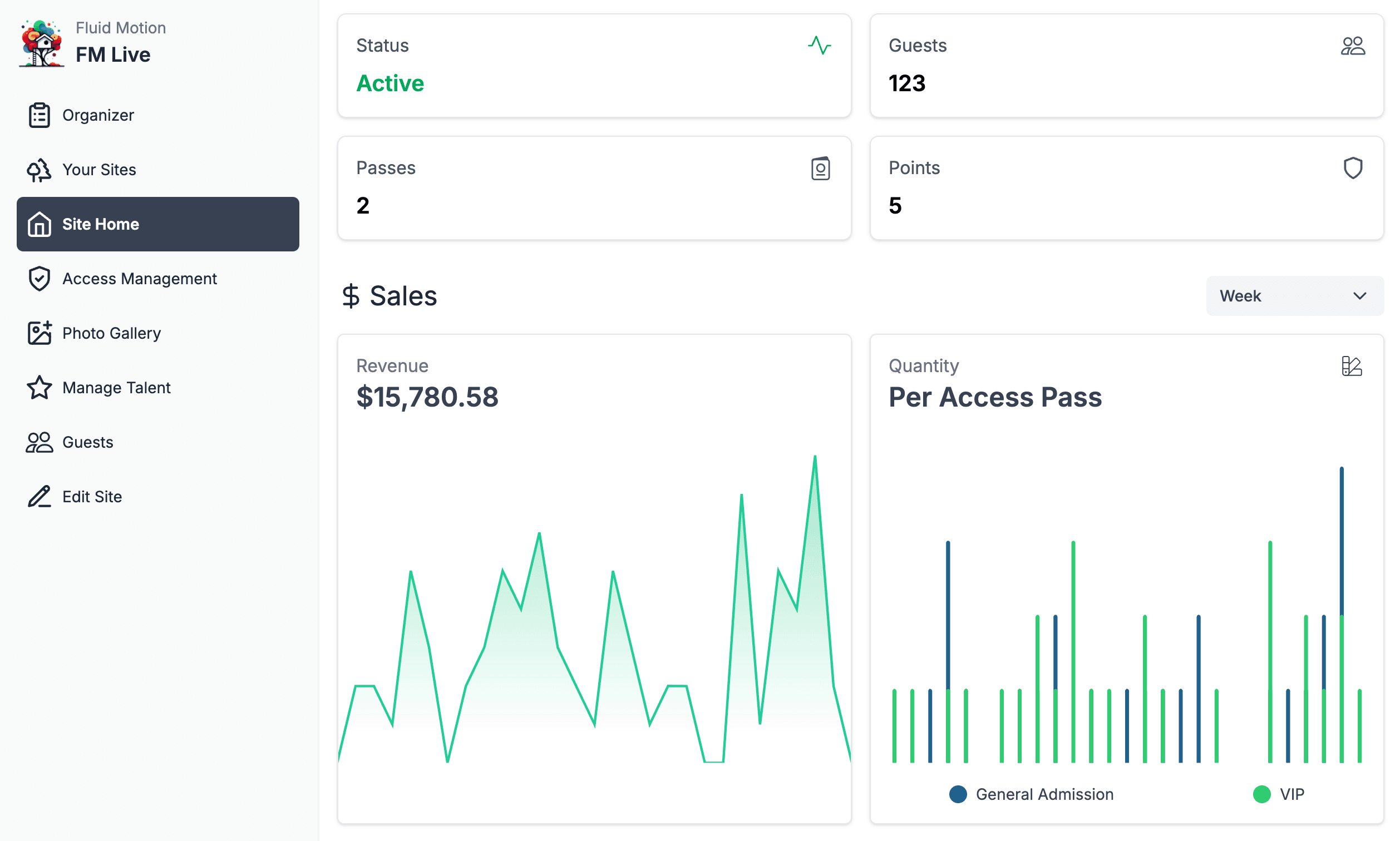1400x841 pixels.
Task: Select the Guests menu item
Action: [87, 442]
